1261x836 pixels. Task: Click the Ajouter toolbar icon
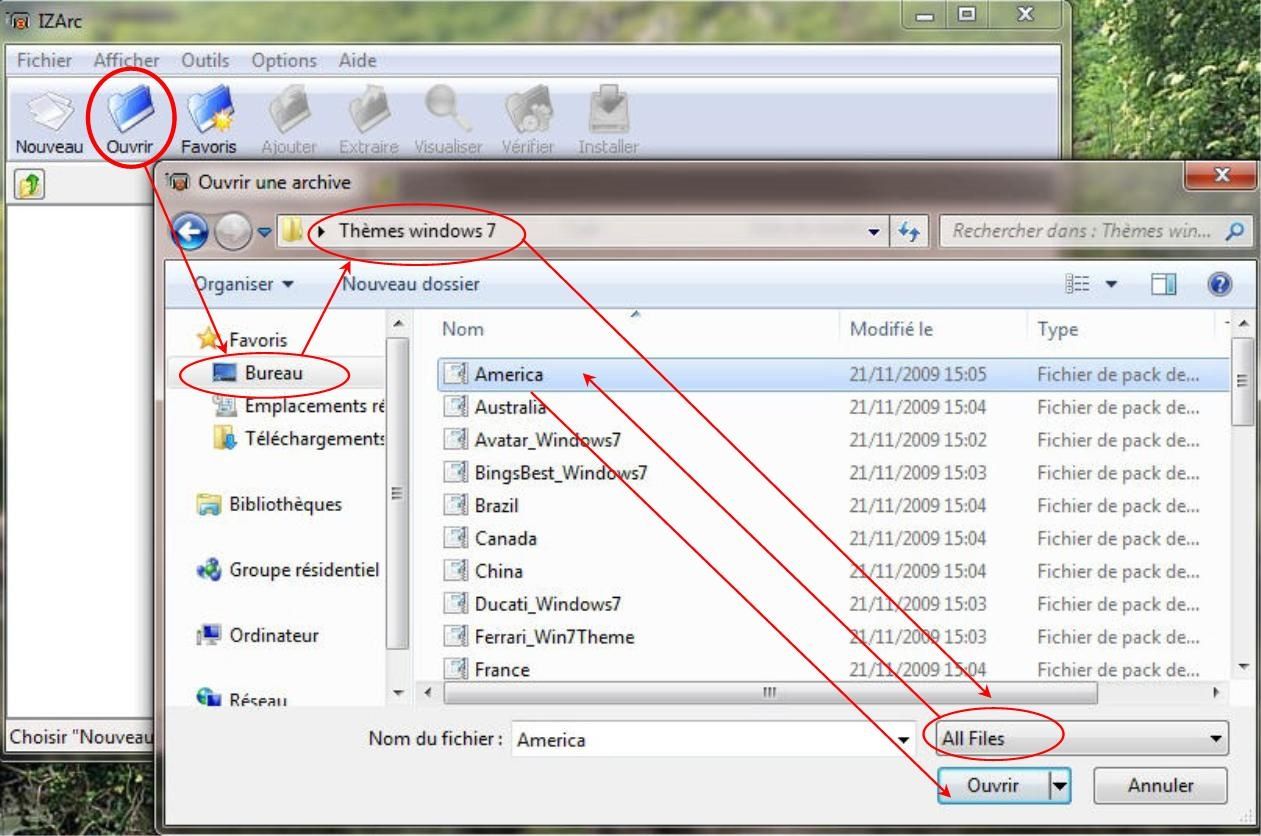click(288, 109)
